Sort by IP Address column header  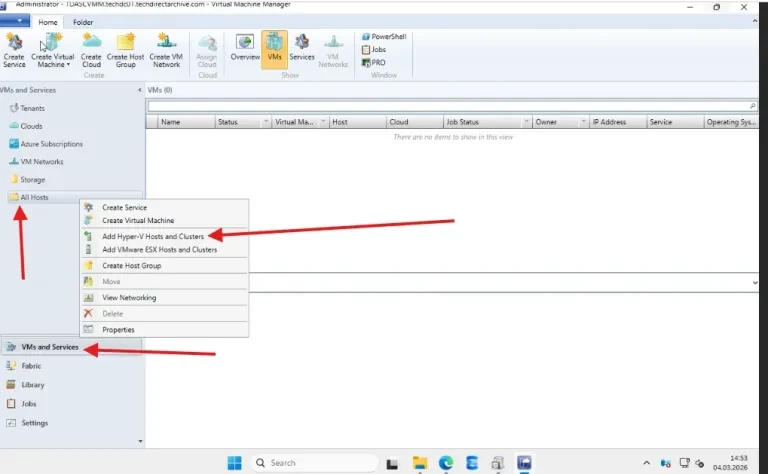tap(618, 122)
